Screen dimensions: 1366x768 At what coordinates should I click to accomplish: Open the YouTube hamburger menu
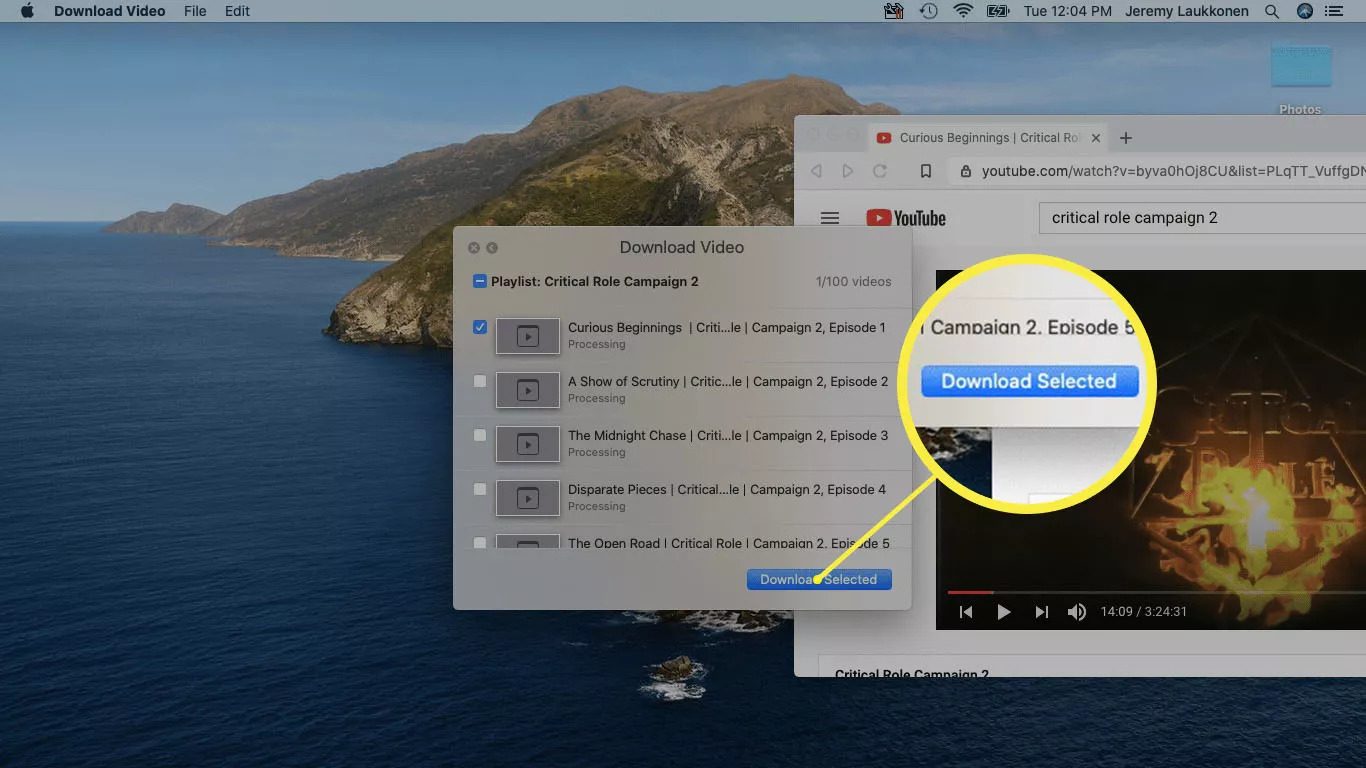(x=830, y=218)
